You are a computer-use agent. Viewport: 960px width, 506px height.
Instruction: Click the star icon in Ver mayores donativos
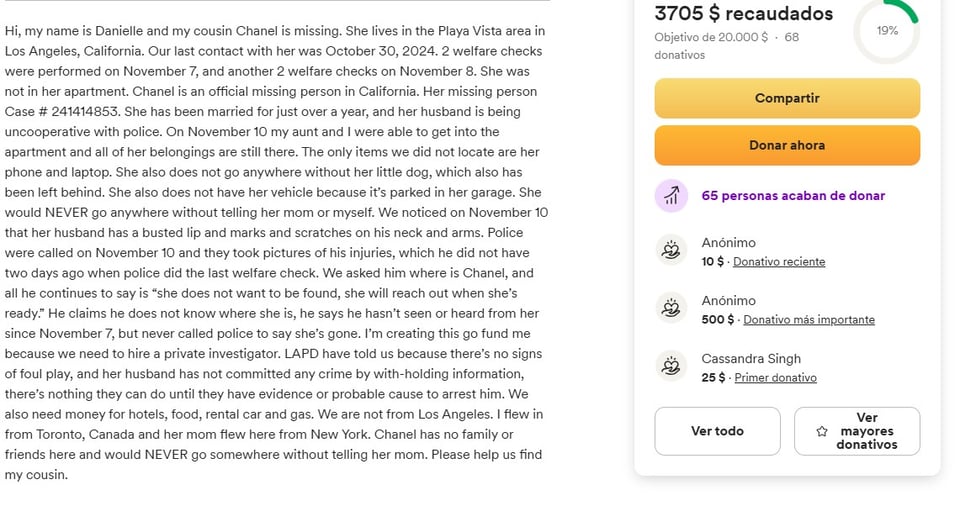[822, 431]
